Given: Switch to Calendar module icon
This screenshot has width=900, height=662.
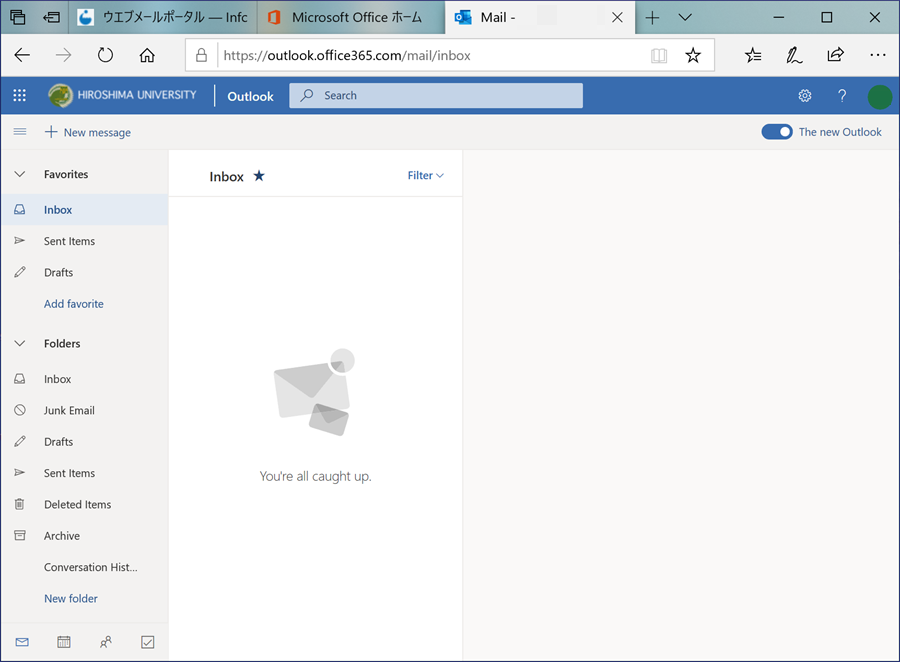Looking at the screenshot, I should pos(64,642).
